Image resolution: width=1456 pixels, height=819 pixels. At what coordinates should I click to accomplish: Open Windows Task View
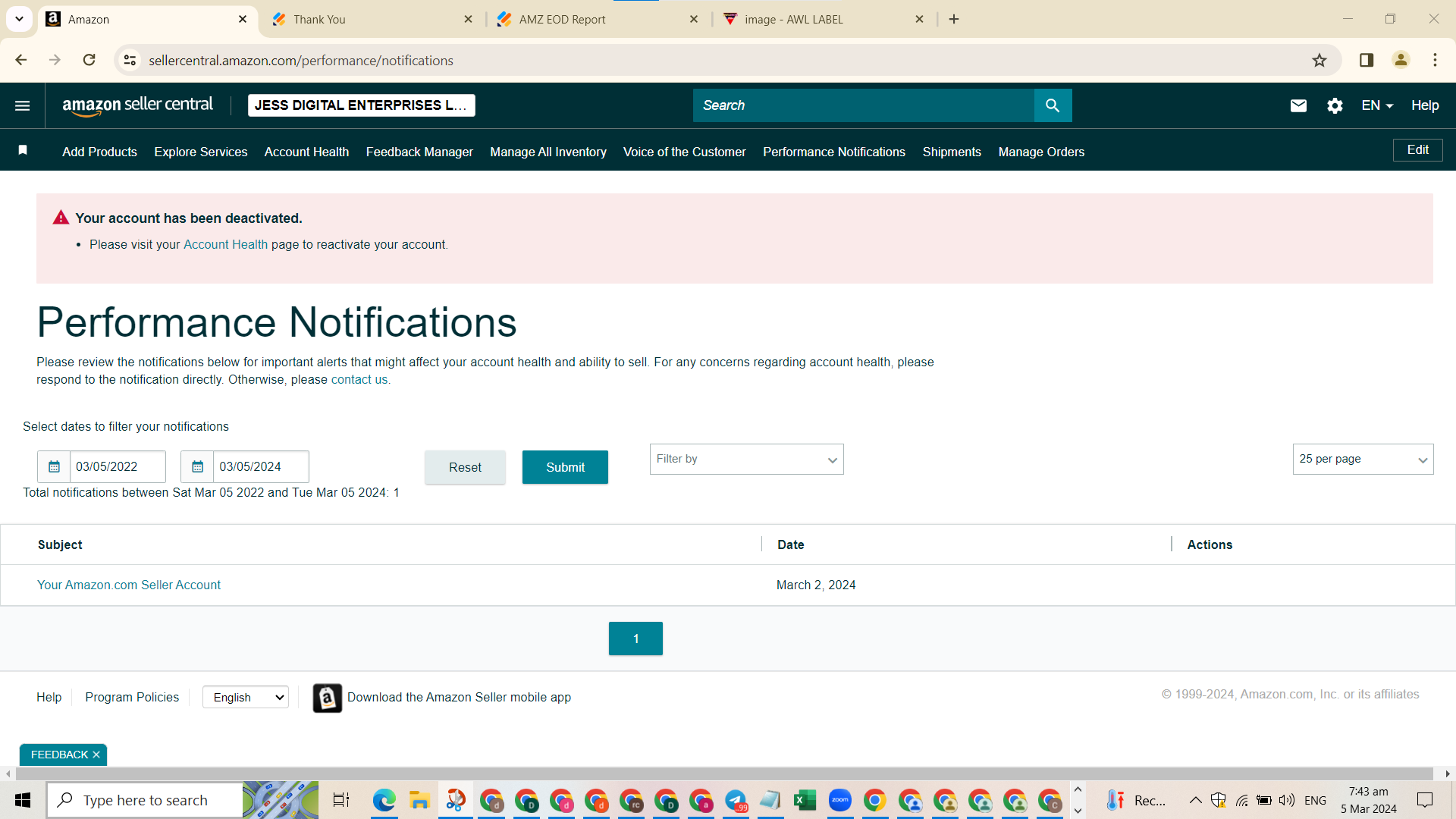coord(341,800)
